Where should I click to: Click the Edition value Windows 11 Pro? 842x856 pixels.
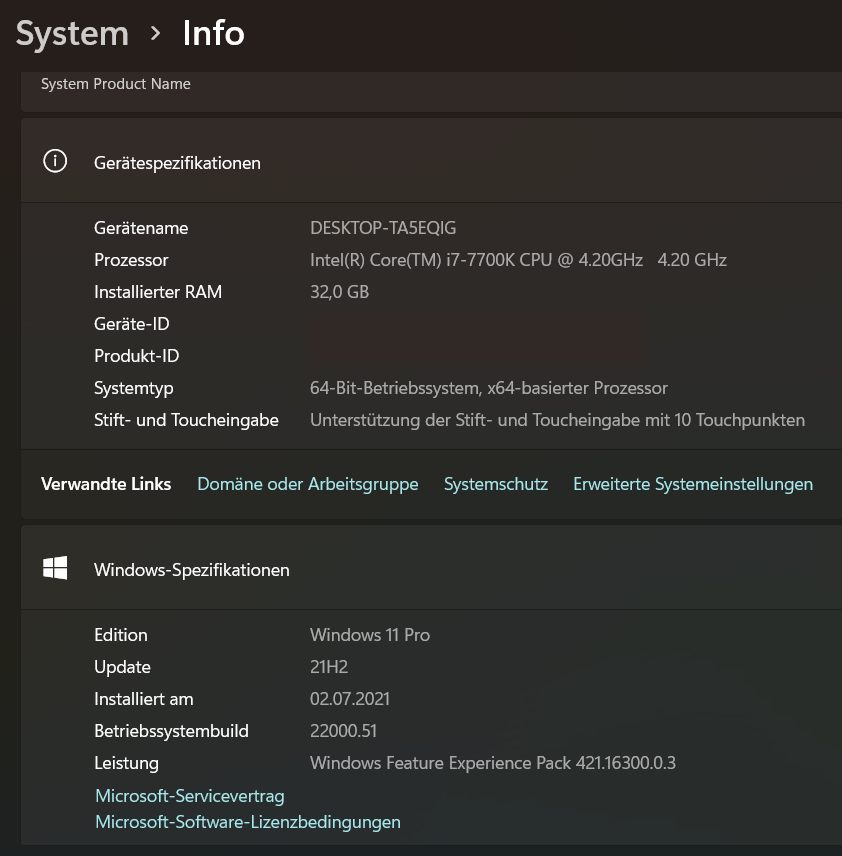[370, 635]
